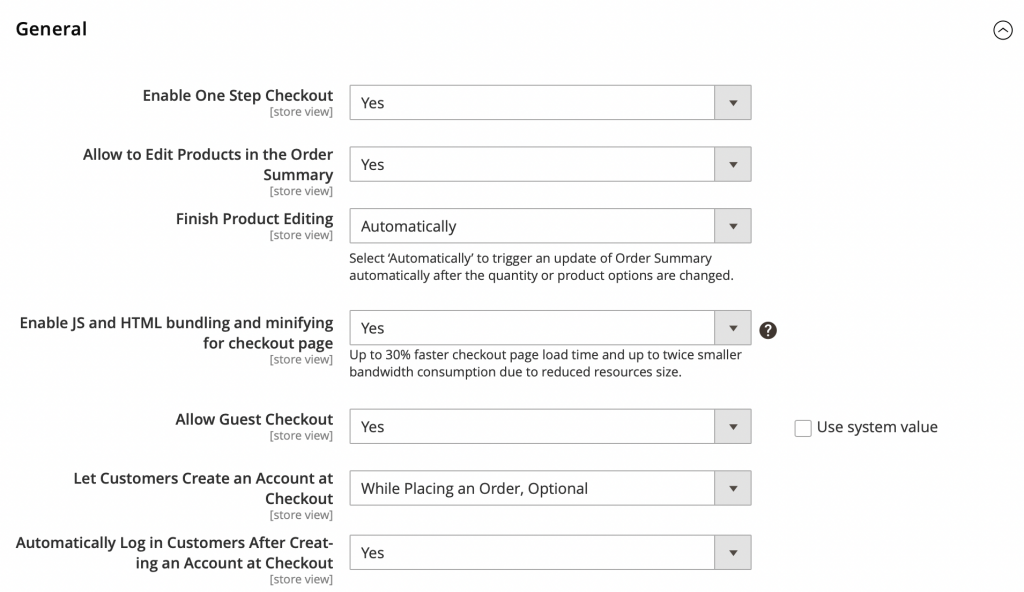Click the dropdown arrow on Finish Product Editing

pyautogui.click(x=733, y=226)
